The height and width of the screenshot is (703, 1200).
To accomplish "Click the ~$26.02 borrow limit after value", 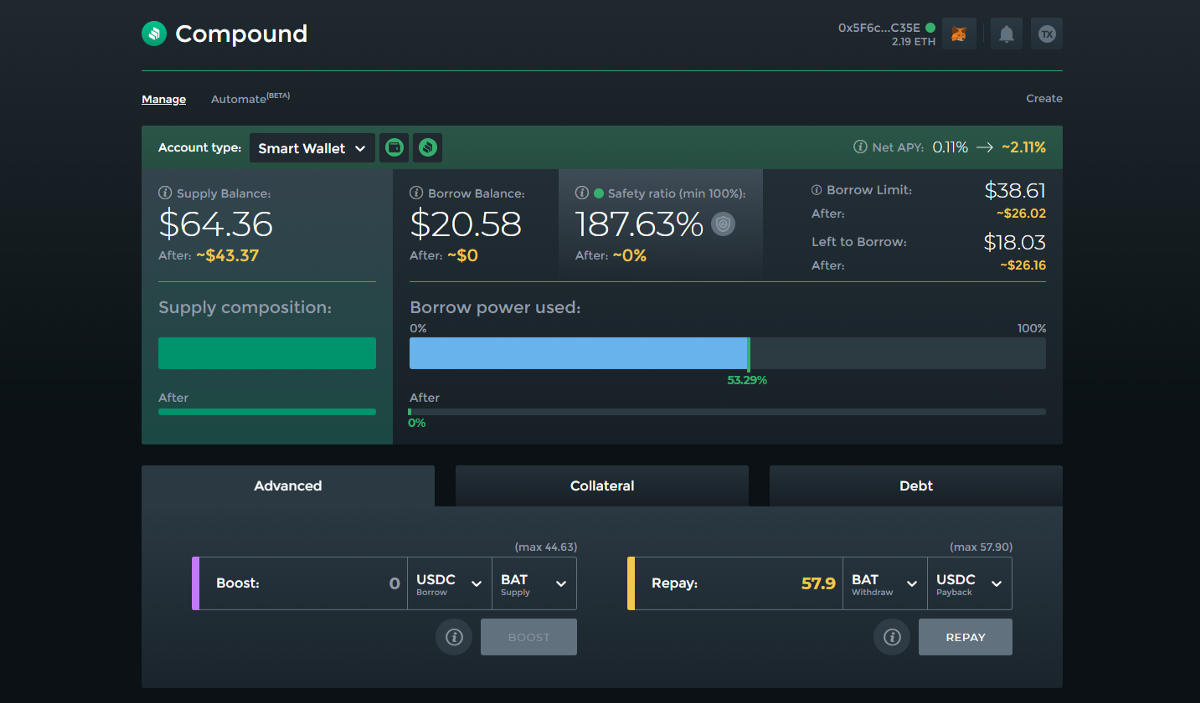I will [1021, 213].
